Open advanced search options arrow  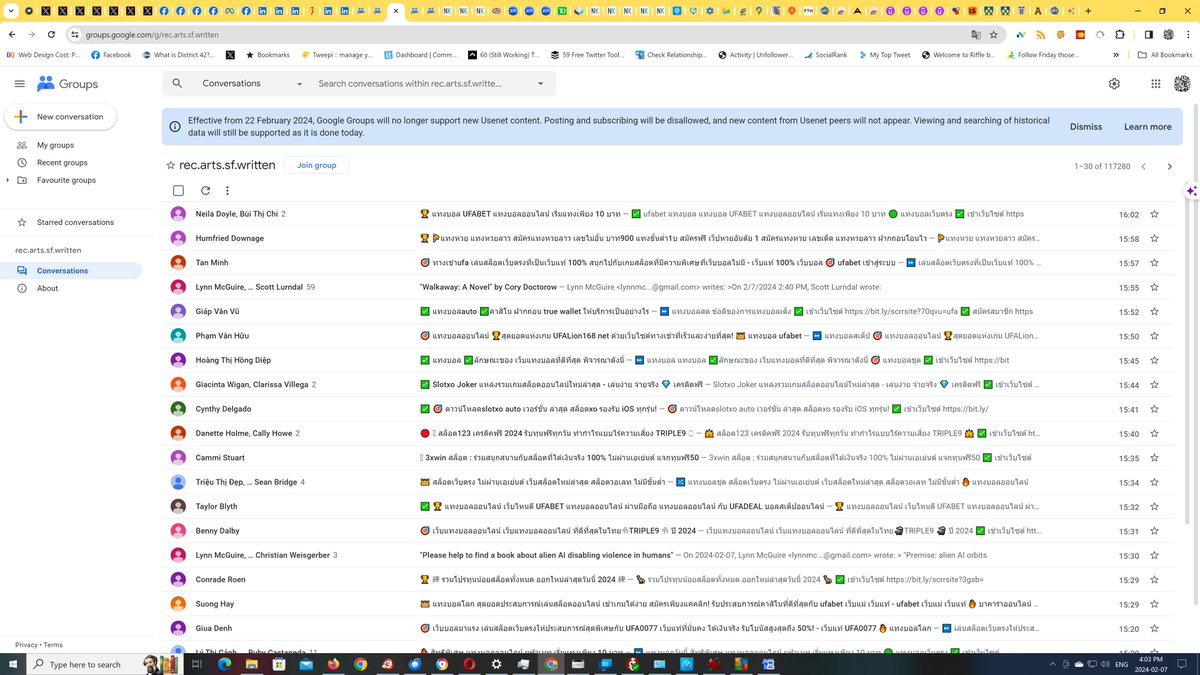pyautogui.click(x=540, y=84)
